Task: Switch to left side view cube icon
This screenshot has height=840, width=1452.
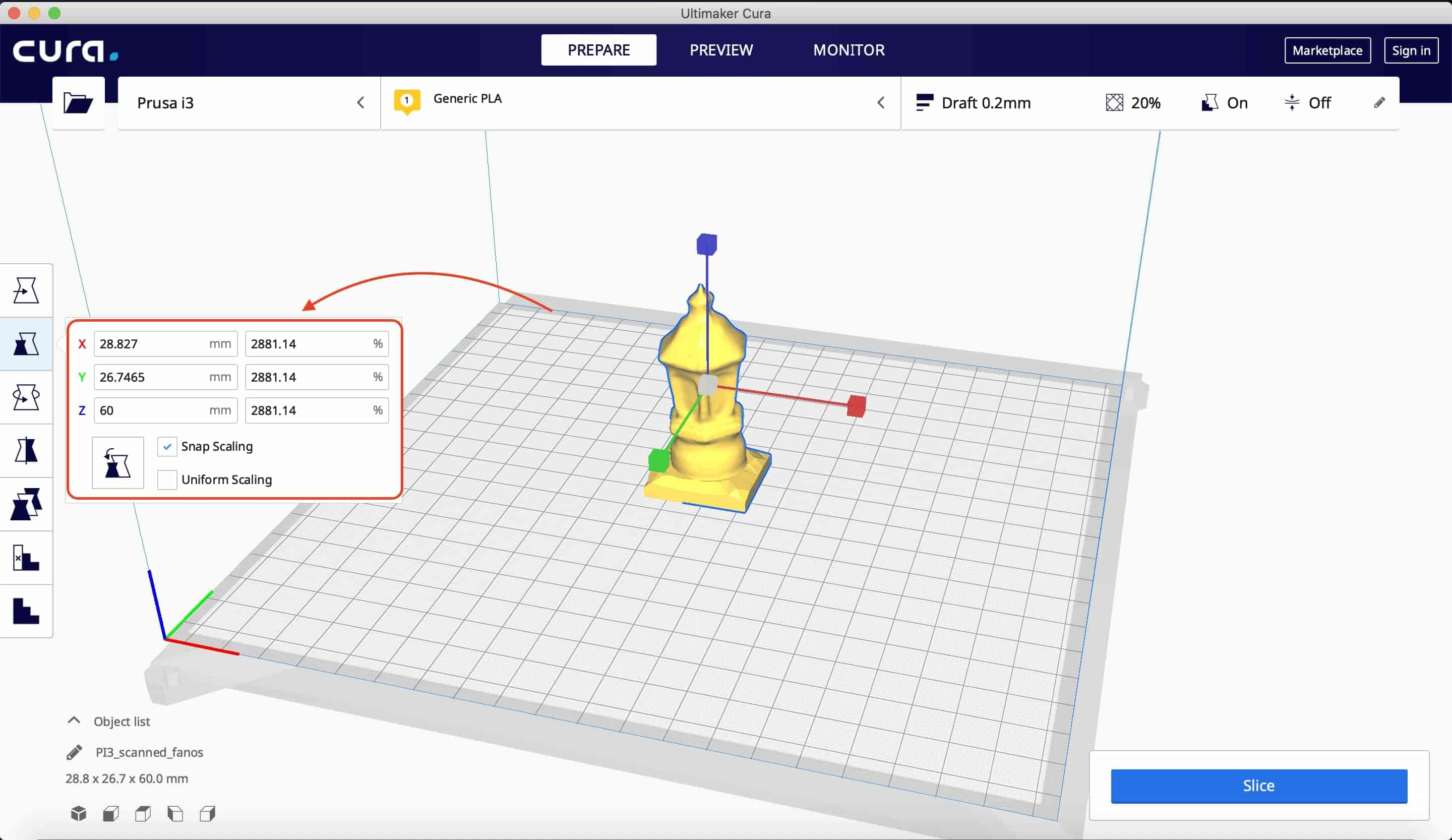Action: [x=175, y=813]
